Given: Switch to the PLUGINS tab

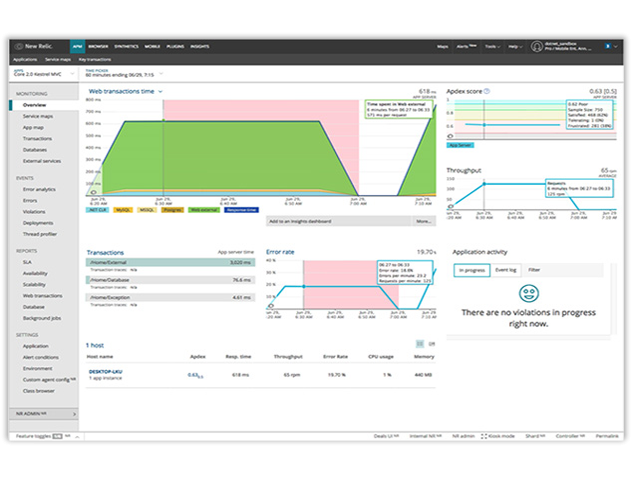Looking at the screenshot, I should 175,46.
